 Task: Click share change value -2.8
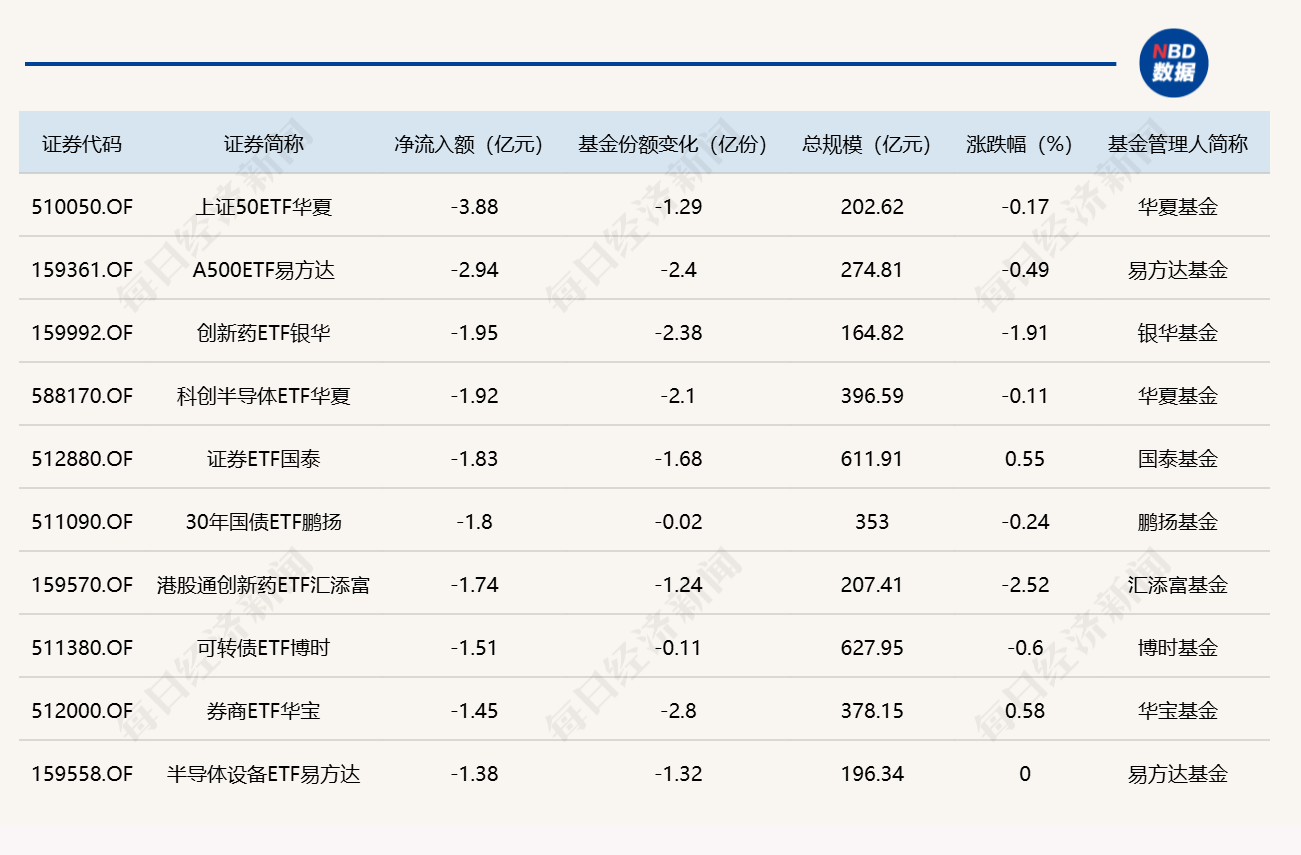(678, 711)
